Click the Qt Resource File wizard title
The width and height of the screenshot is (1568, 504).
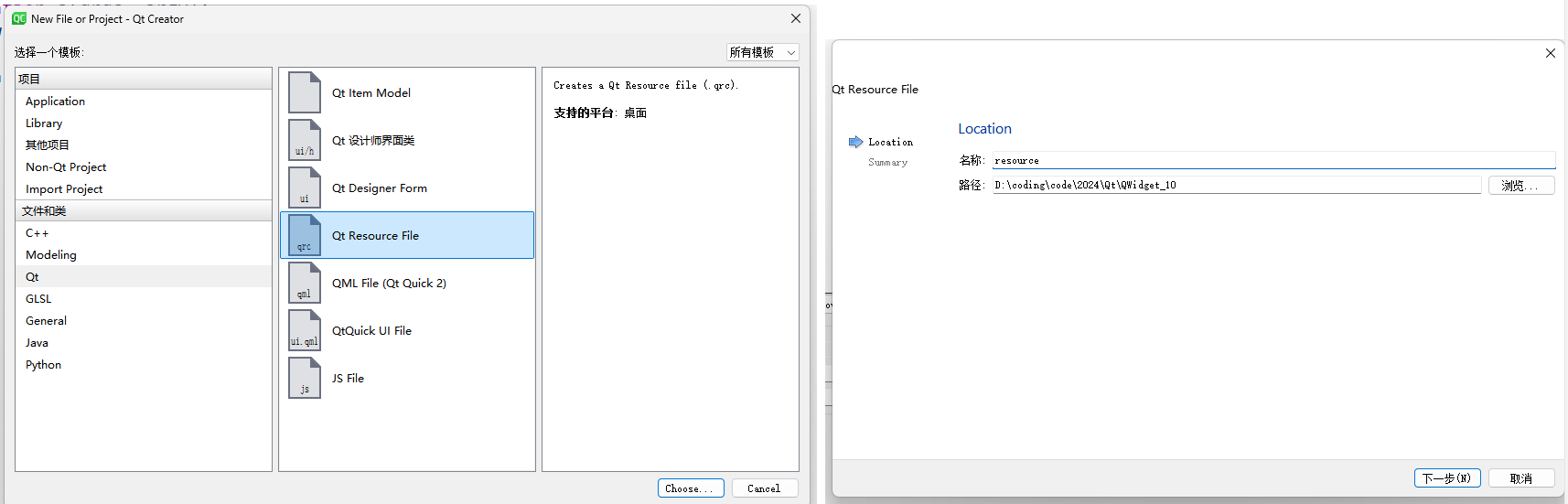tap(875, 89)
